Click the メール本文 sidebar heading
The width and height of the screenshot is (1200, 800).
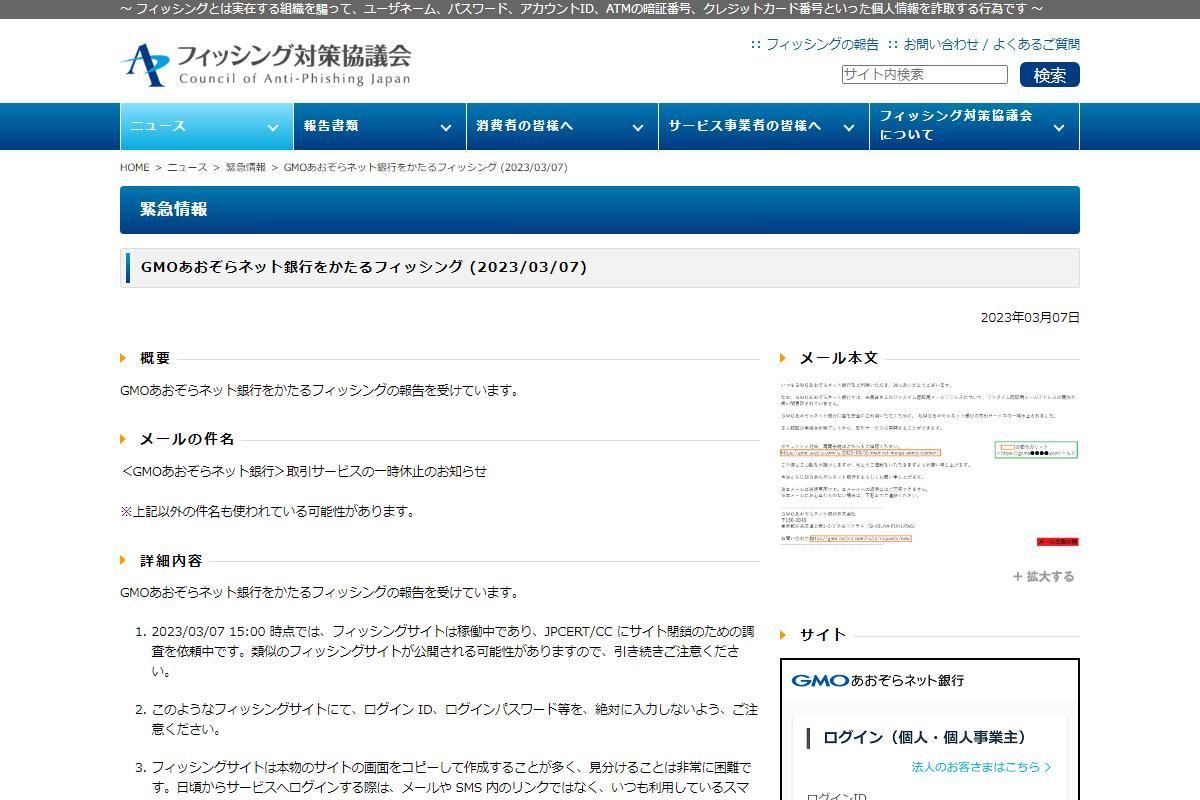point(839,358)
